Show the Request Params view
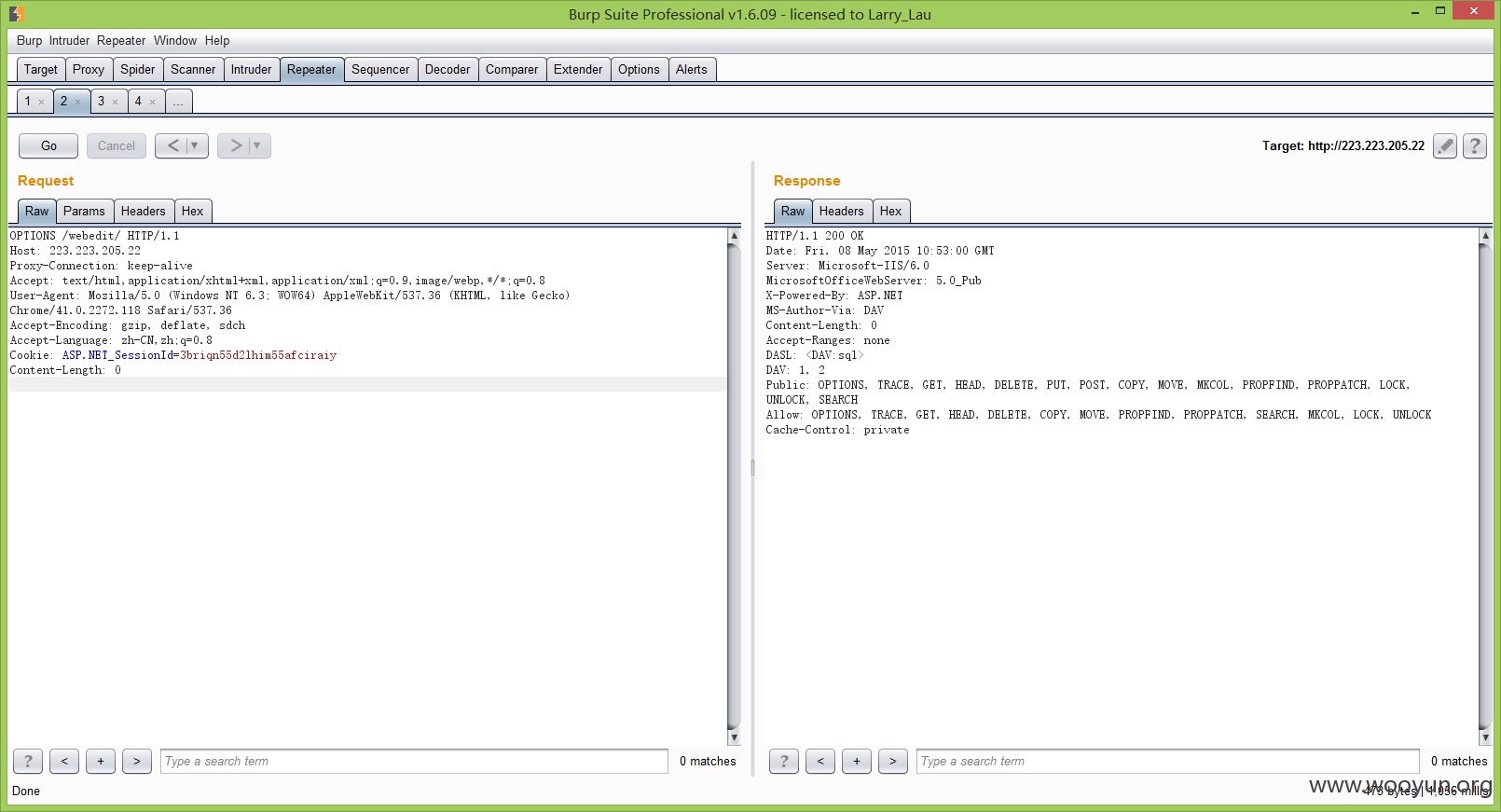Viewport: 1501px width, 812px height. (x=84, y=211)
